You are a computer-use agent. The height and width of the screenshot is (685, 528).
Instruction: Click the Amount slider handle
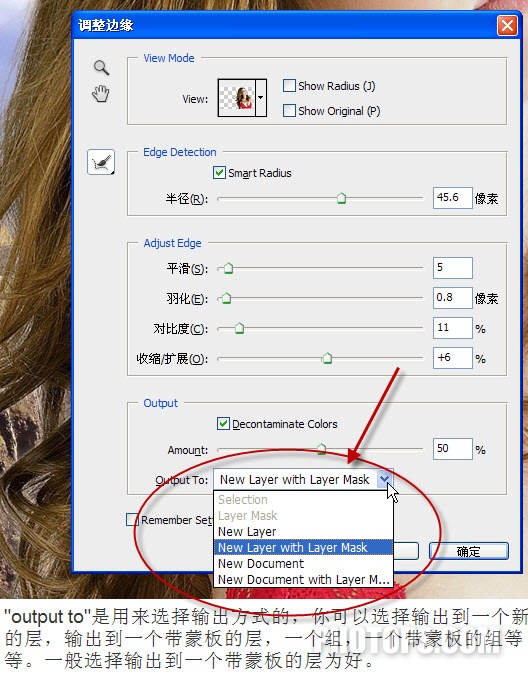click(321, 449)
